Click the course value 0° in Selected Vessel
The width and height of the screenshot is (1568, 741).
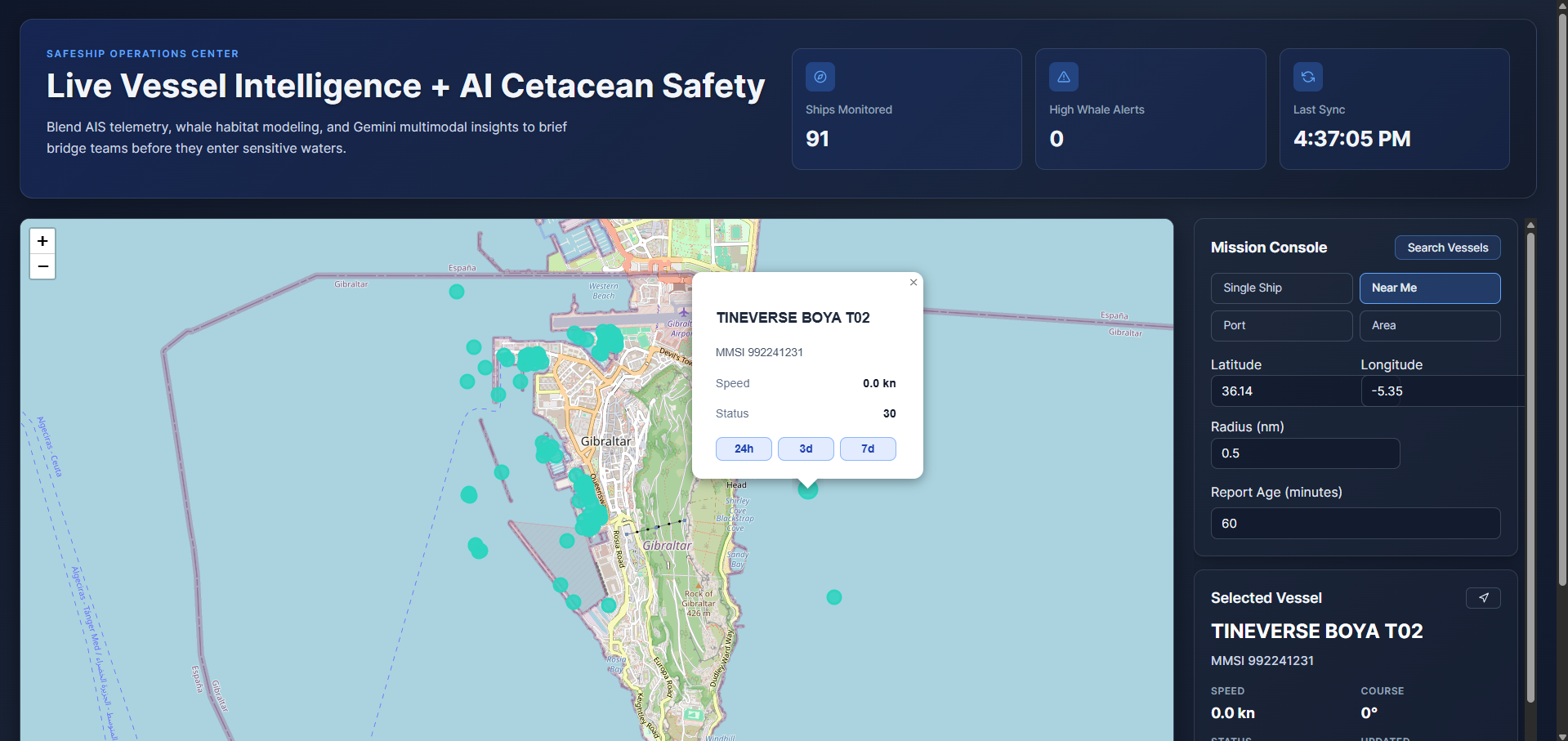click(1369, 713)
